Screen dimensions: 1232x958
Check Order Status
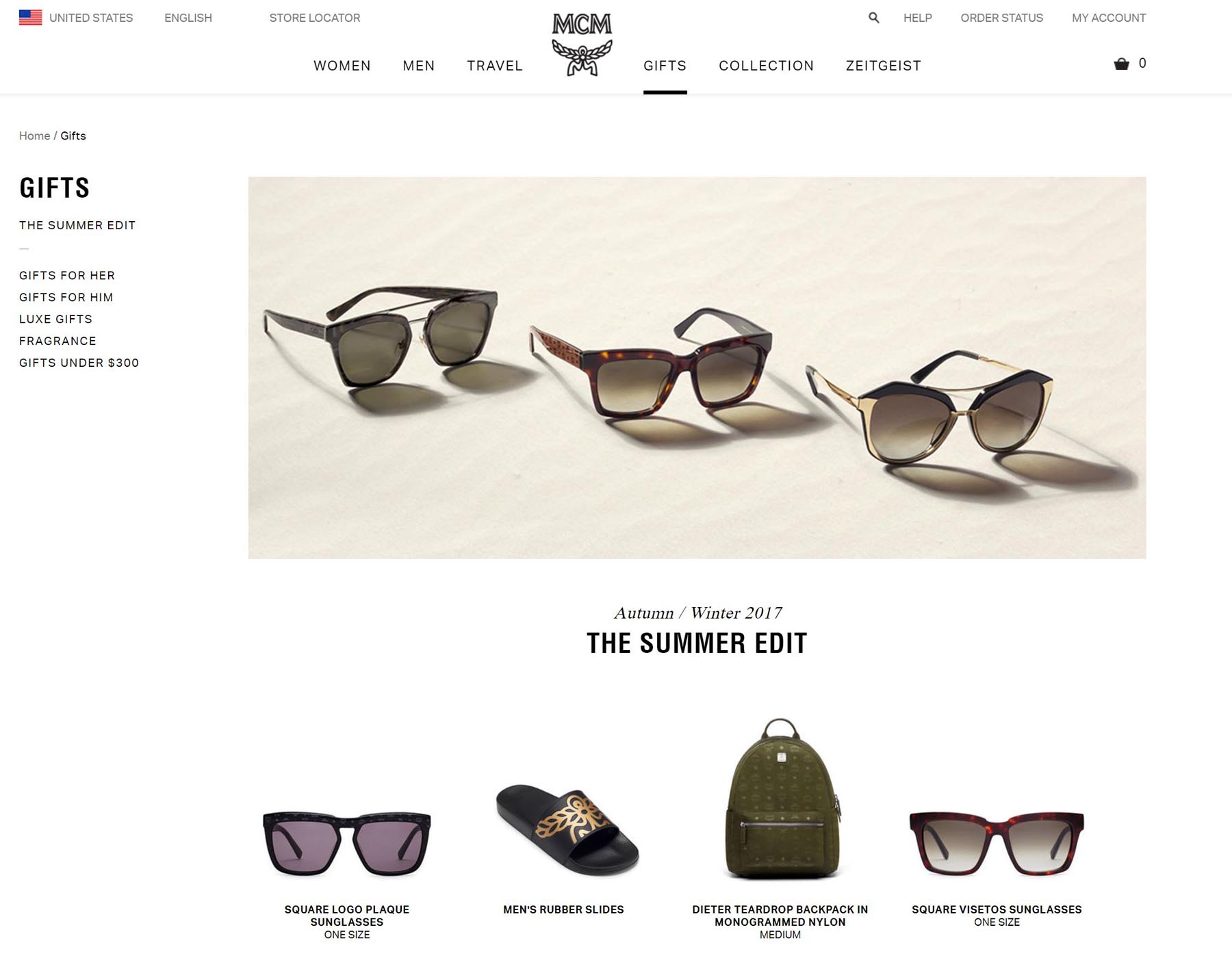click(1001, 18)
